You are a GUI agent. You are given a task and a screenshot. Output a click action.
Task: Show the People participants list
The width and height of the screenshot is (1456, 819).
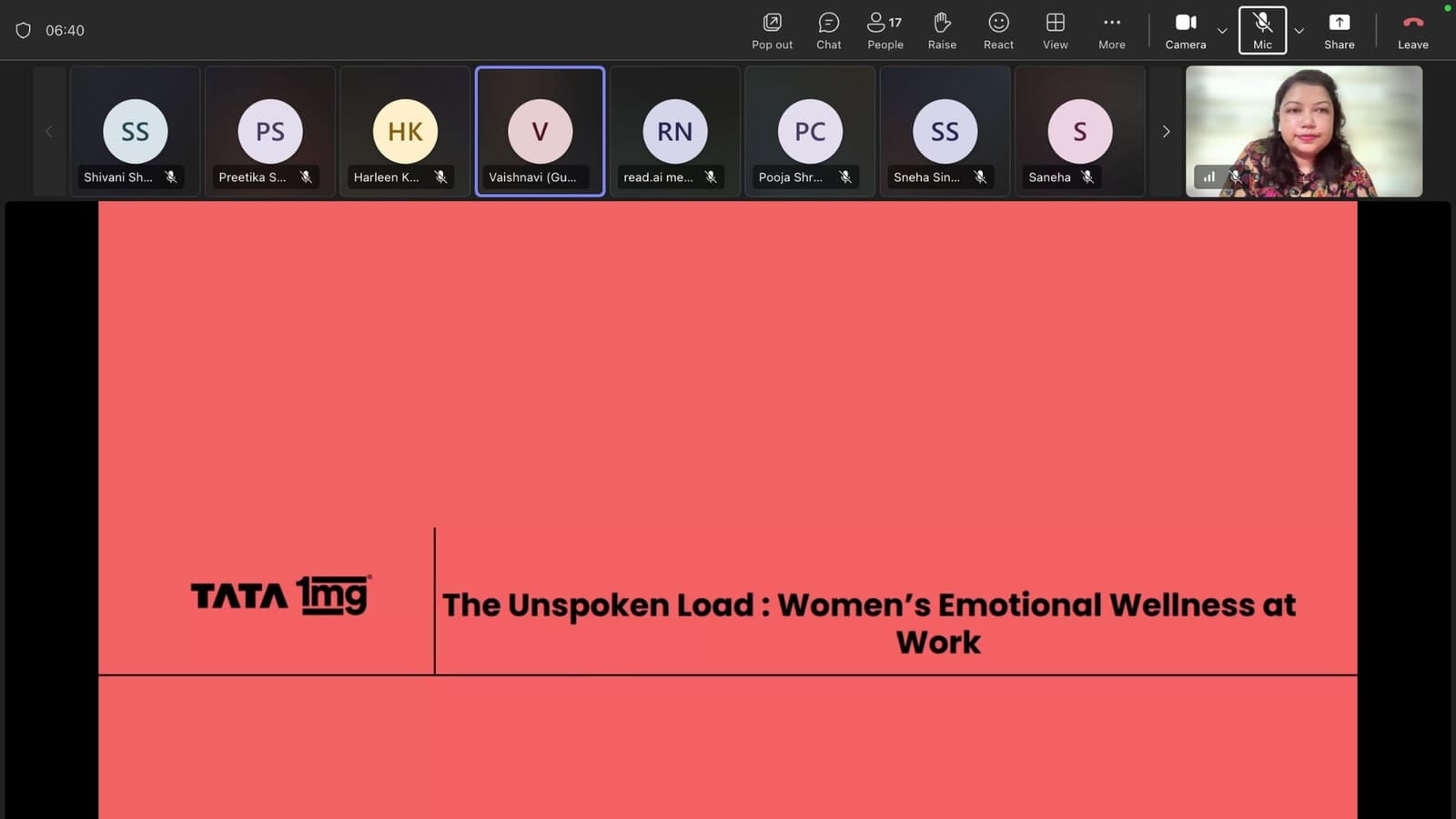coord(885,31)
